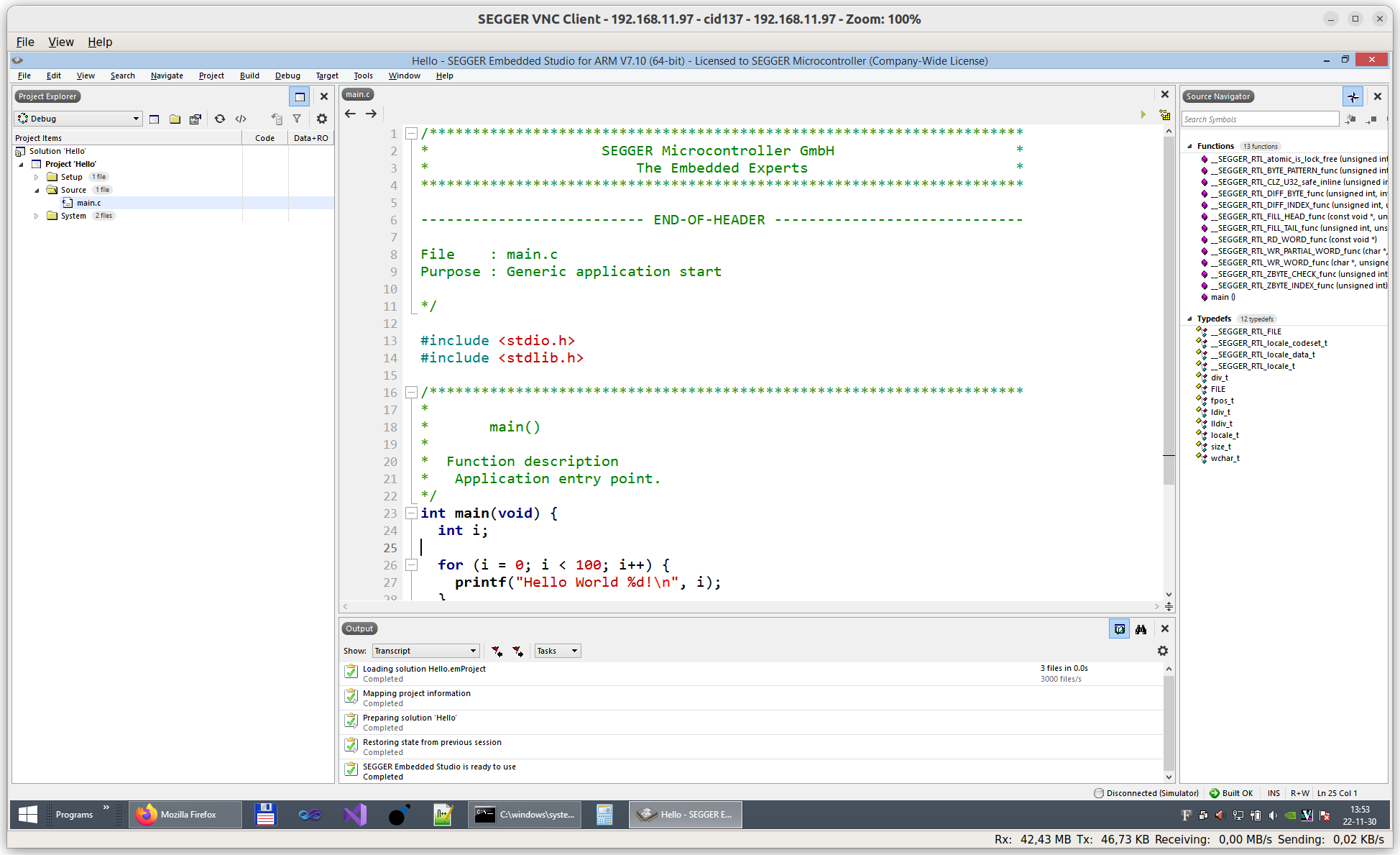Open the calculator icon in the taskbar
Screen dimensions: 1400x855
point(604,815)
